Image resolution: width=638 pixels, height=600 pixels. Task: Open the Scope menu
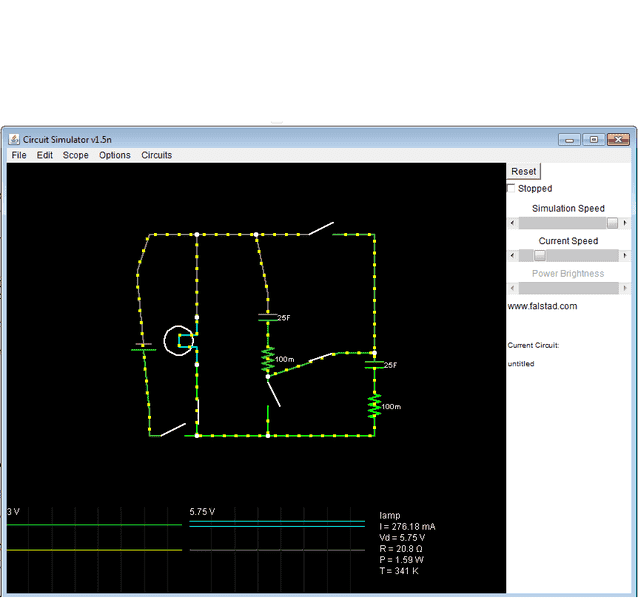click(76, 155)
